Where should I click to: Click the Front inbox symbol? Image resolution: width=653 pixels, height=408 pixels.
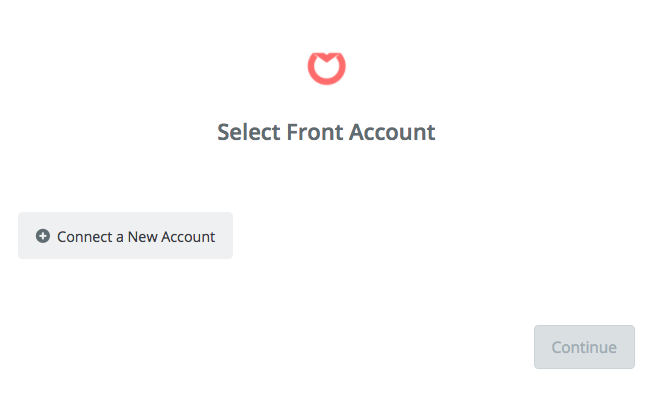tap(326, 68)
